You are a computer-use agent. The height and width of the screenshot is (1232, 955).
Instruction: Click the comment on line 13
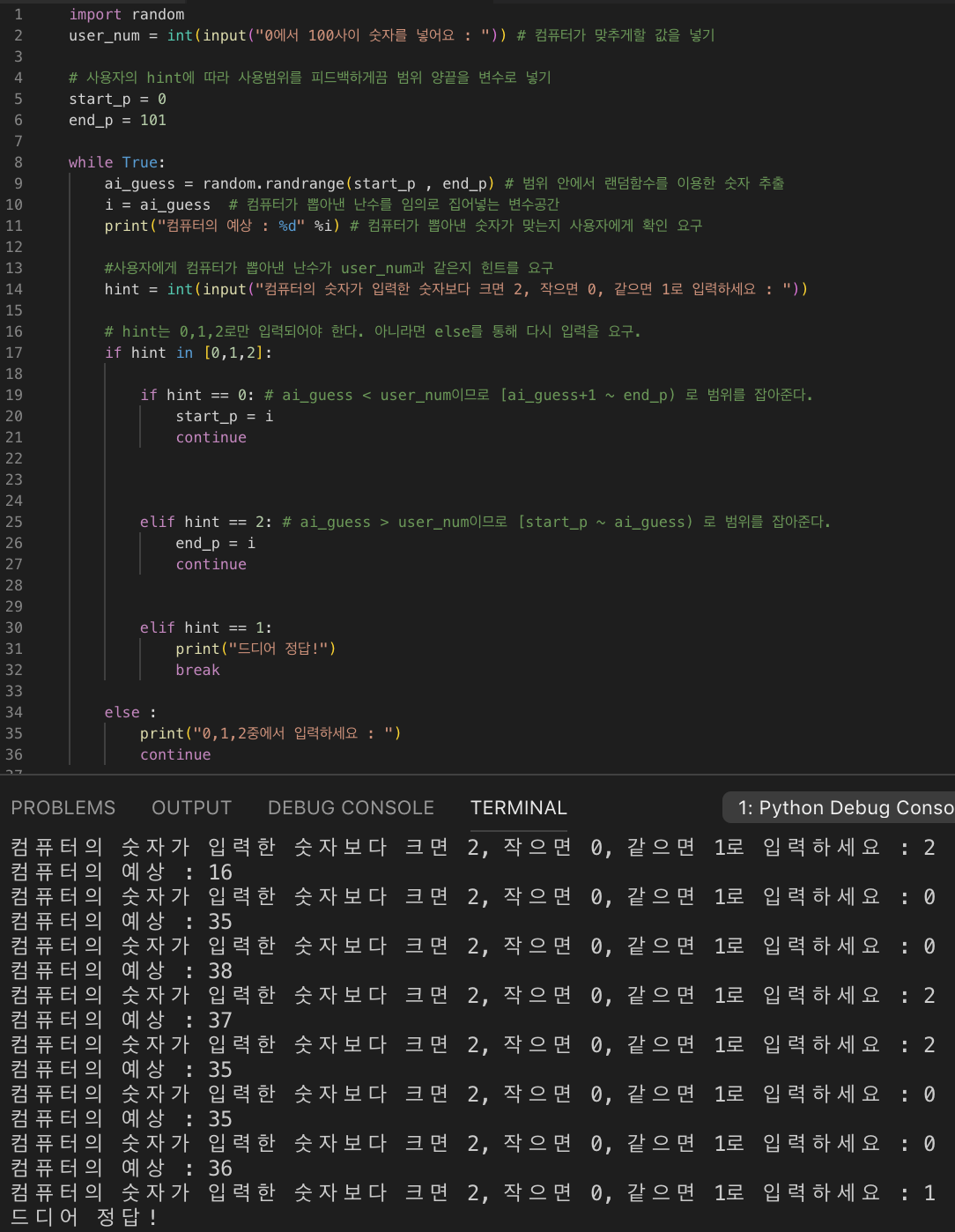point(329,268)
